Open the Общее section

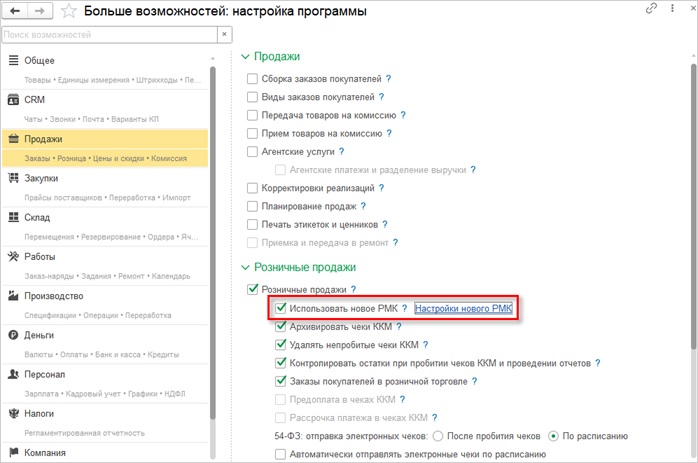coord(105,70)
